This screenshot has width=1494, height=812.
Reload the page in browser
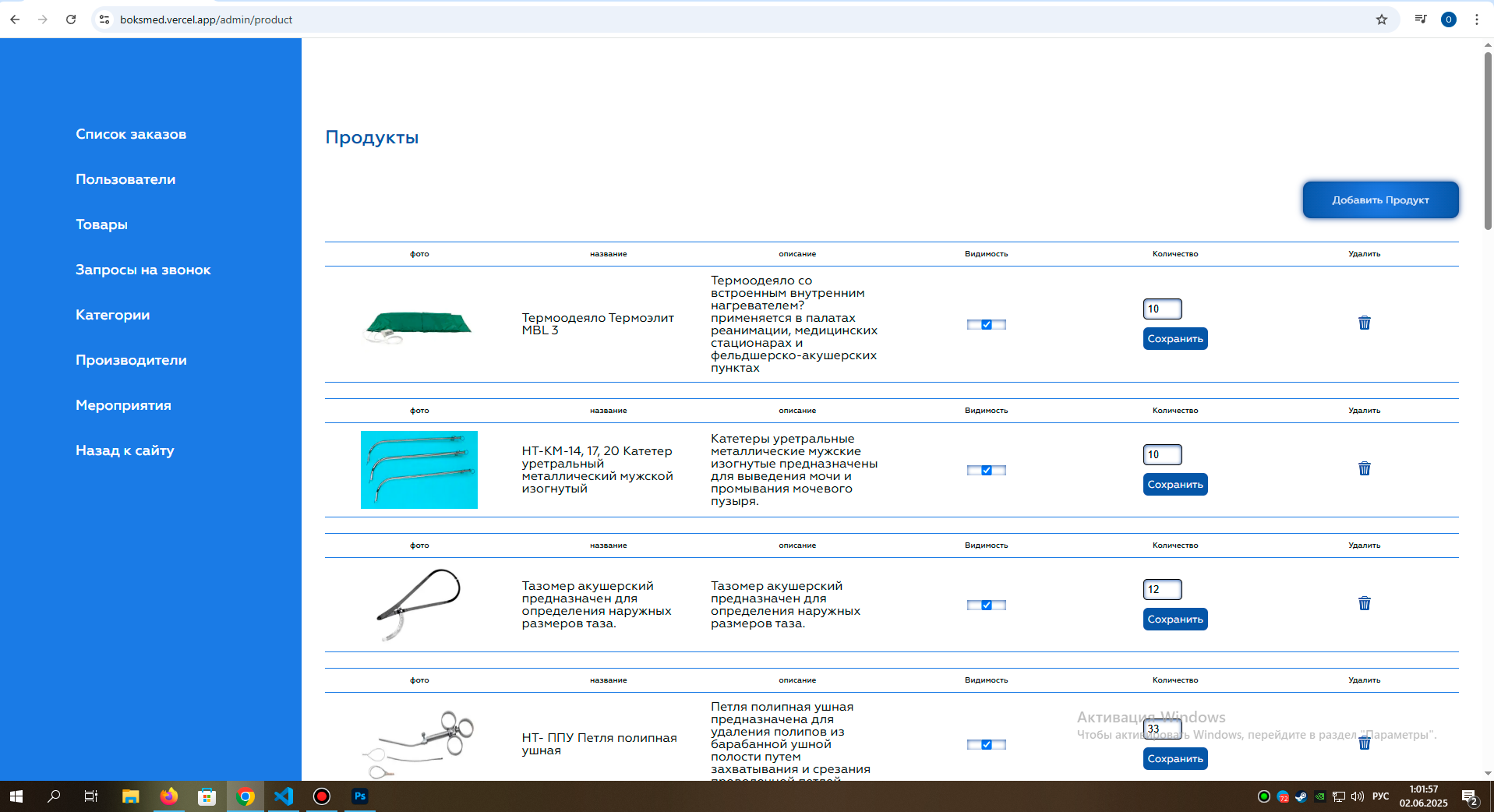(x=71, y=19)
